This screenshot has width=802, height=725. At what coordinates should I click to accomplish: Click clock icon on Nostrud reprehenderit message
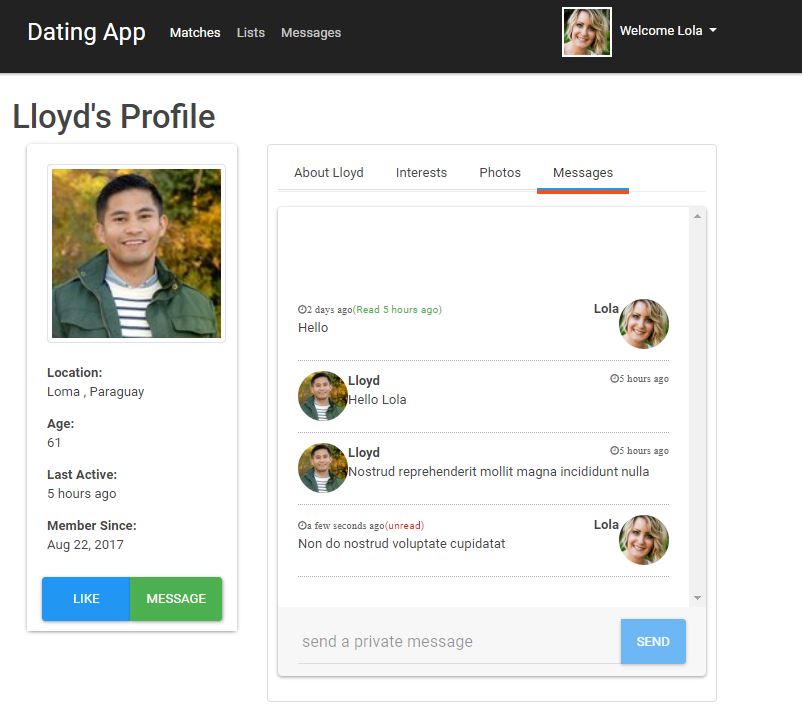click(x=614, y=450)
